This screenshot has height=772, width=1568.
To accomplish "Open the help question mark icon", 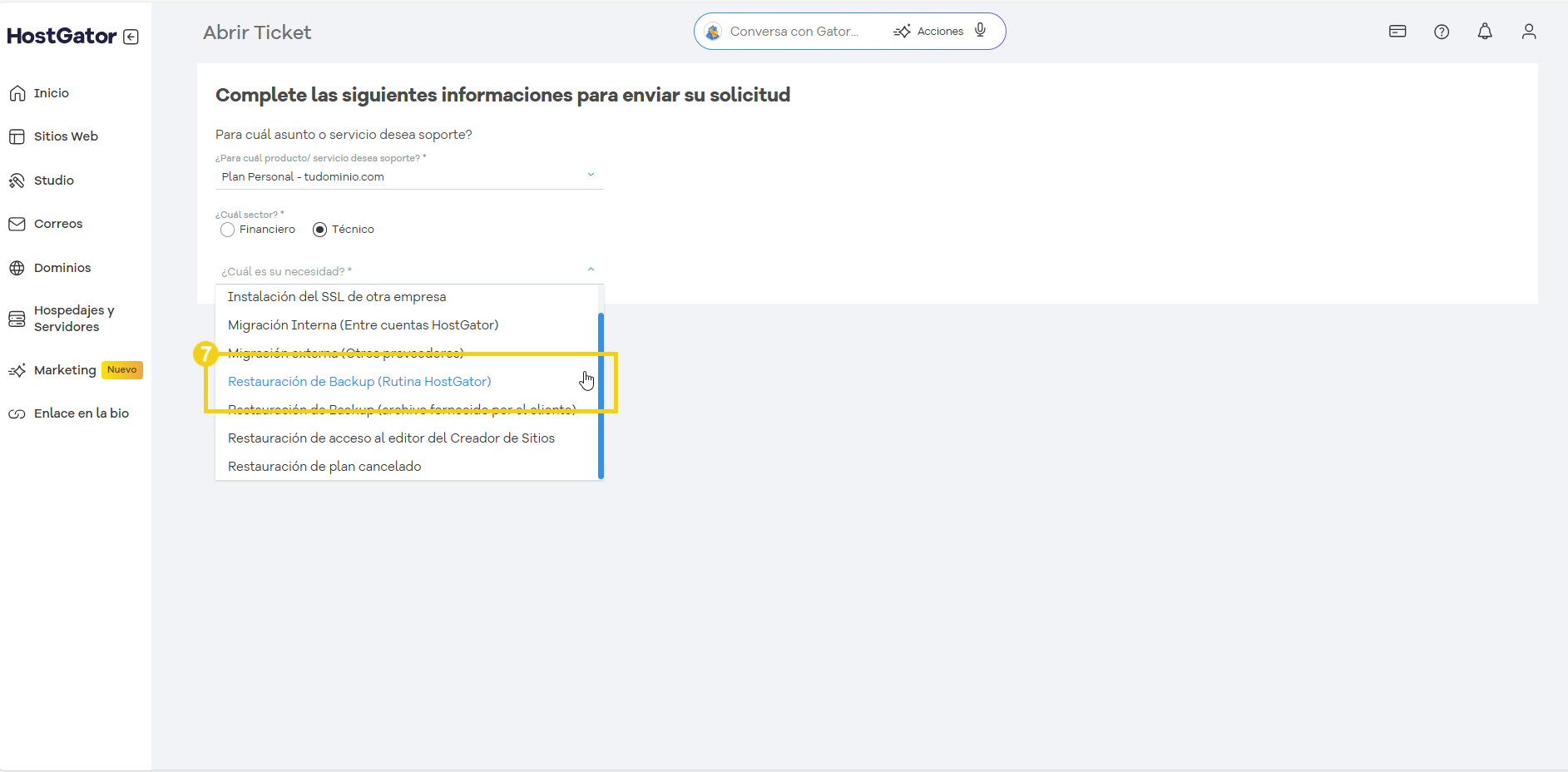I will [x=1442, y=31].
